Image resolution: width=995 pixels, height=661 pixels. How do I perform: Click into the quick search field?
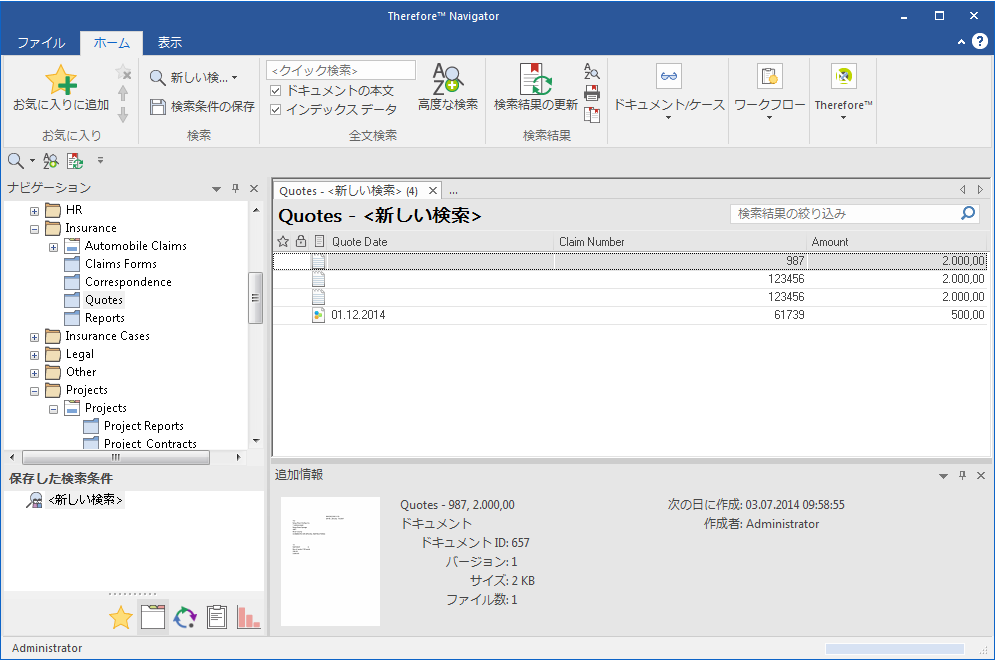click(341, 70)
